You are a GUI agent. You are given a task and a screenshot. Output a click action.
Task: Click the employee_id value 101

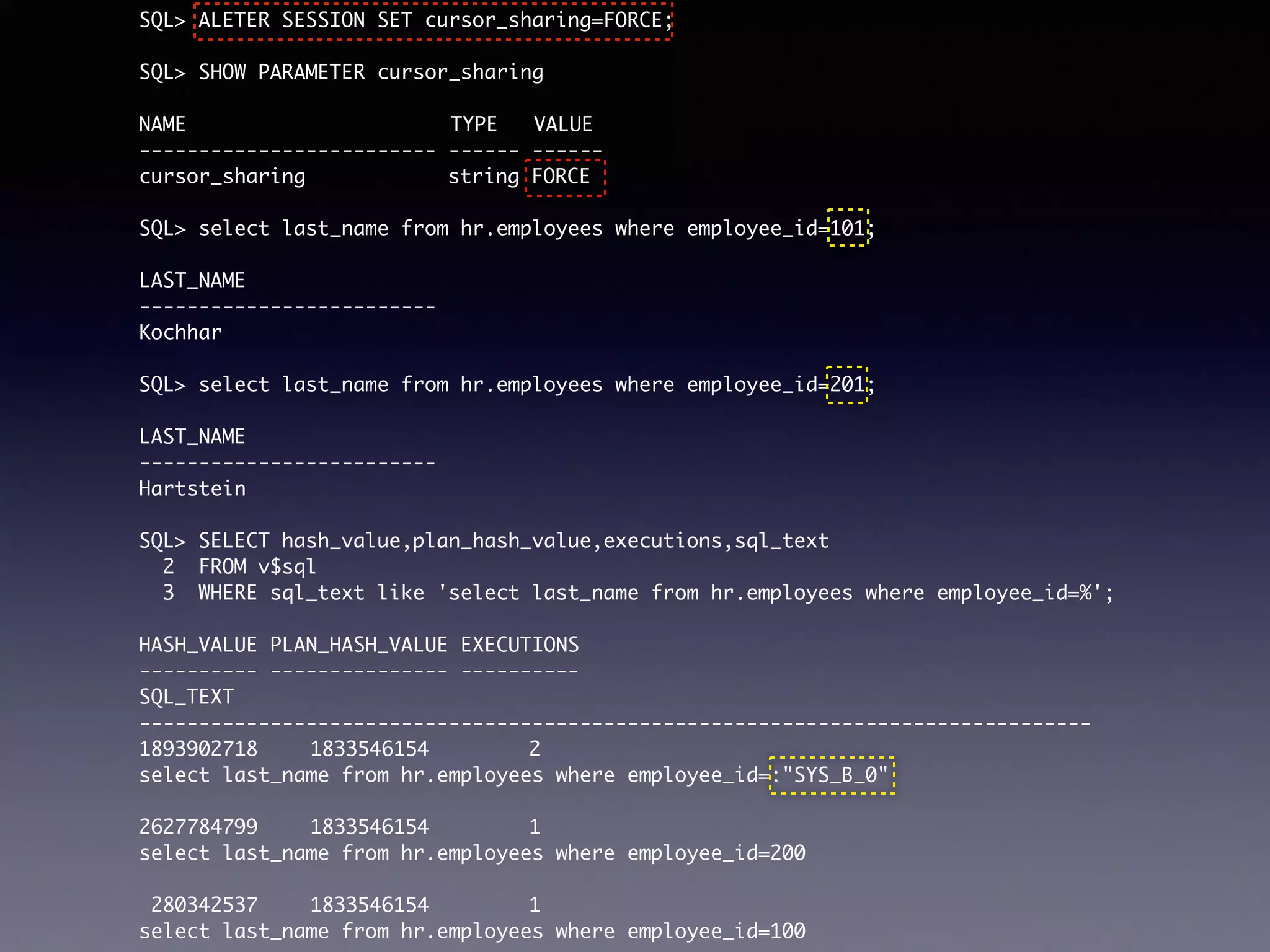(x=848, y=228)
